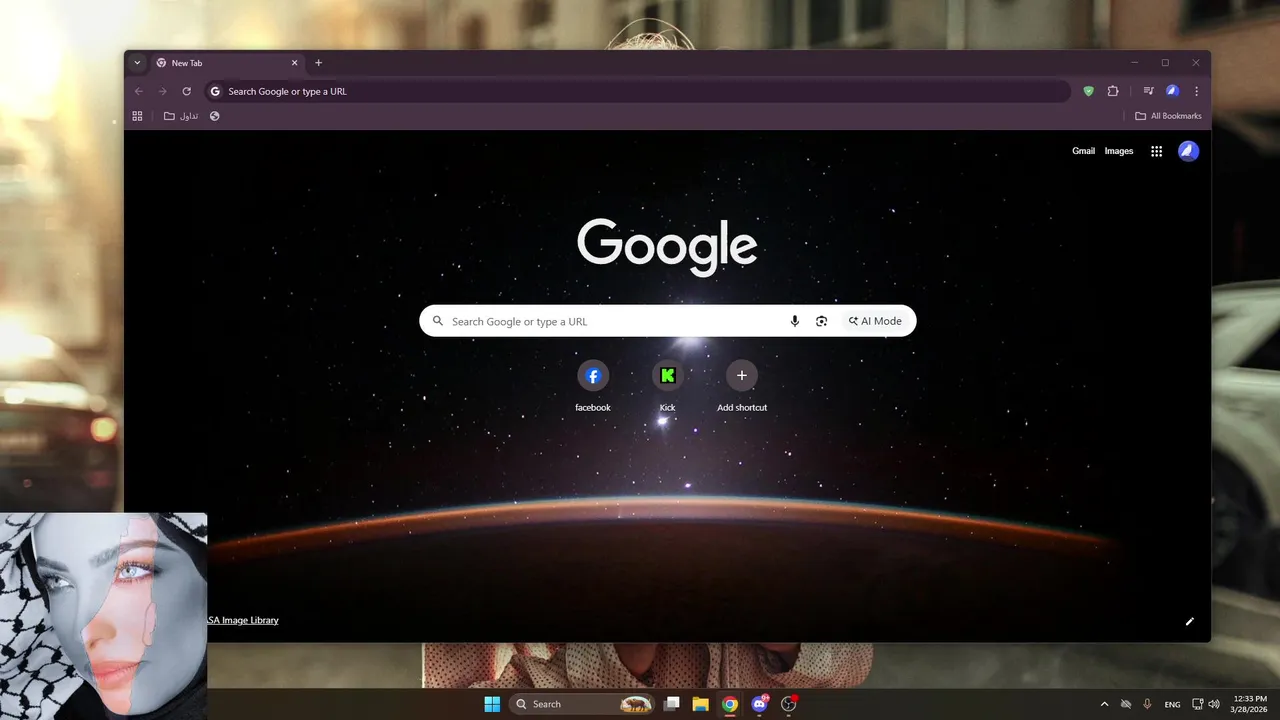Reload the current page
1280x720 pixels.
187,91
